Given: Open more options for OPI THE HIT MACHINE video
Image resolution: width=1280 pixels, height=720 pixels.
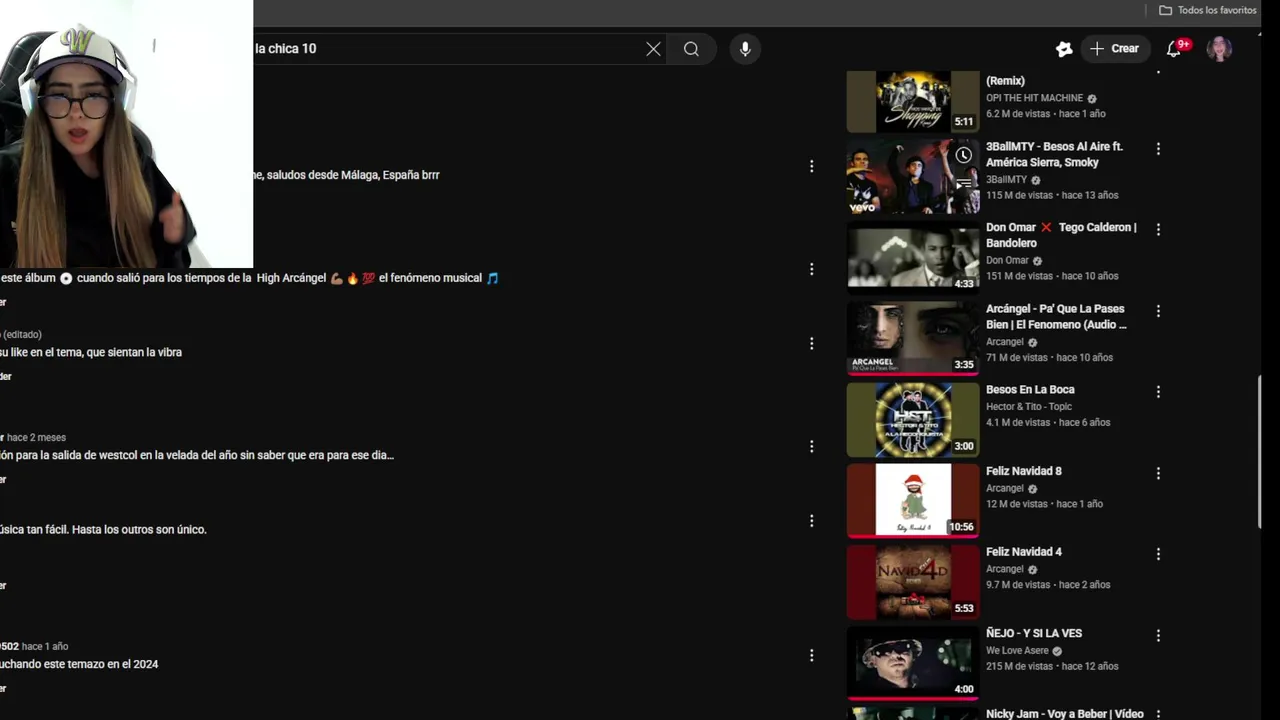Looking at the screenshot, I should [x=1158, y=71].
